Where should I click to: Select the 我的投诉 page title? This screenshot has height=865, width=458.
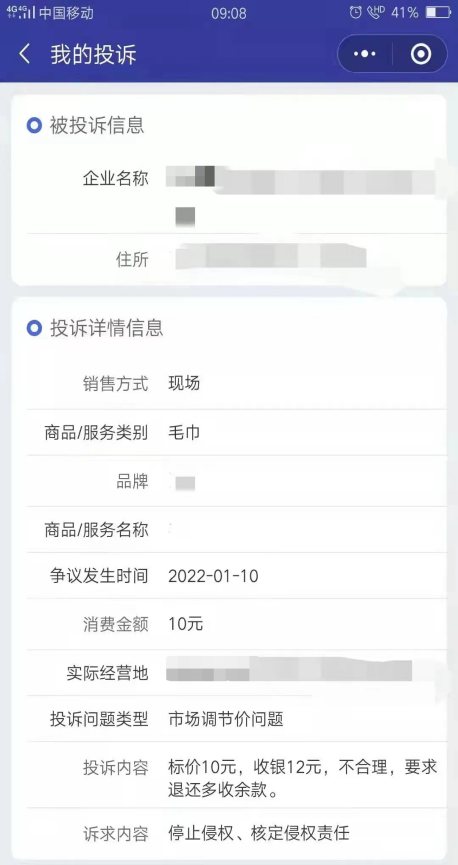point(93,55)
